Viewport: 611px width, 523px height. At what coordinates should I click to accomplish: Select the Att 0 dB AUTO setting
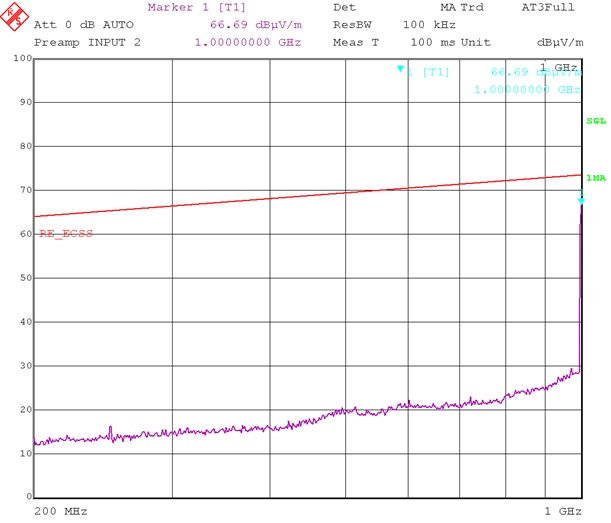coord(84,25)
